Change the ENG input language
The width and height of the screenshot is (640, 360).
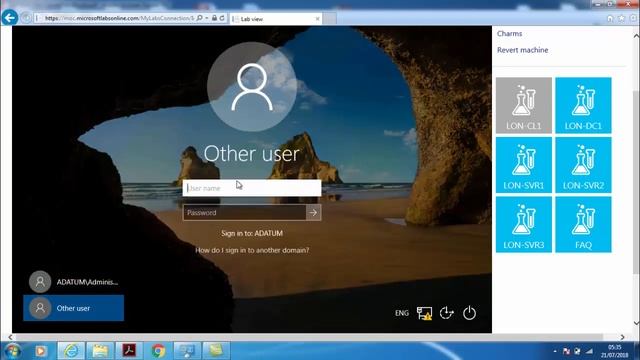click(x=402, y=313)
